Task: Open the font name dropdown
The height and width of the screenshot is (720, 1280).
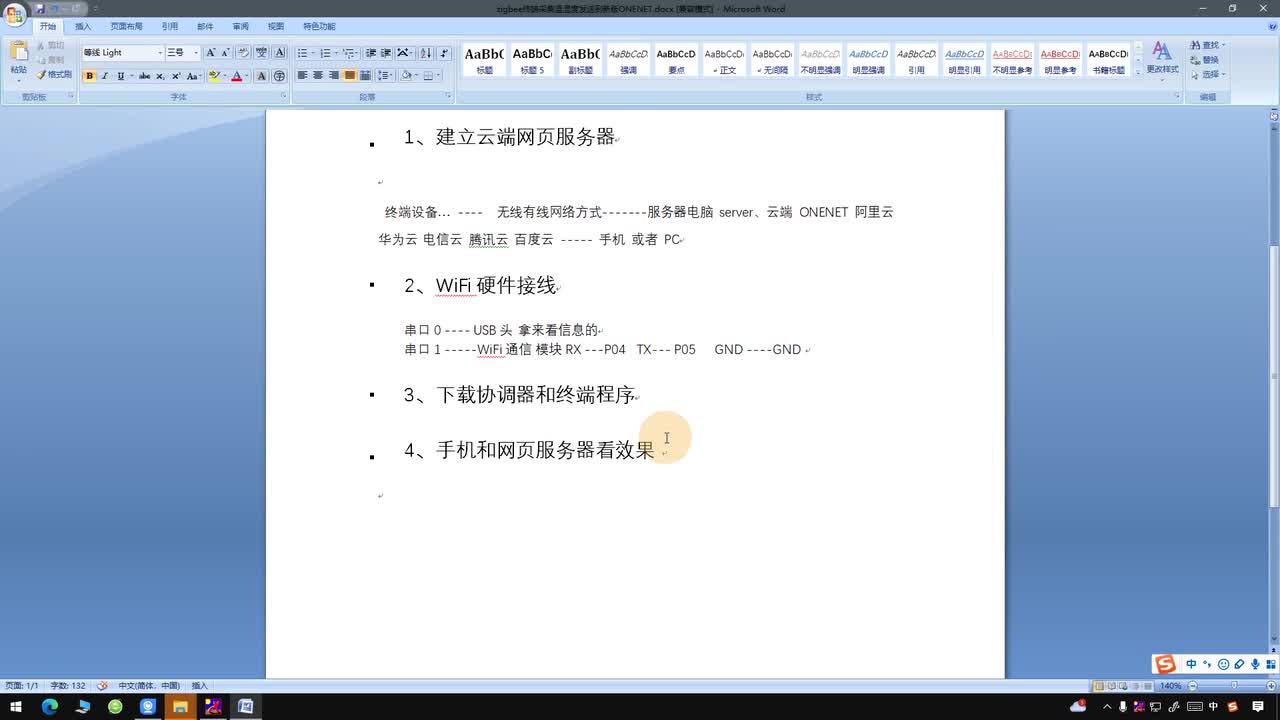Action: point(160,52)
